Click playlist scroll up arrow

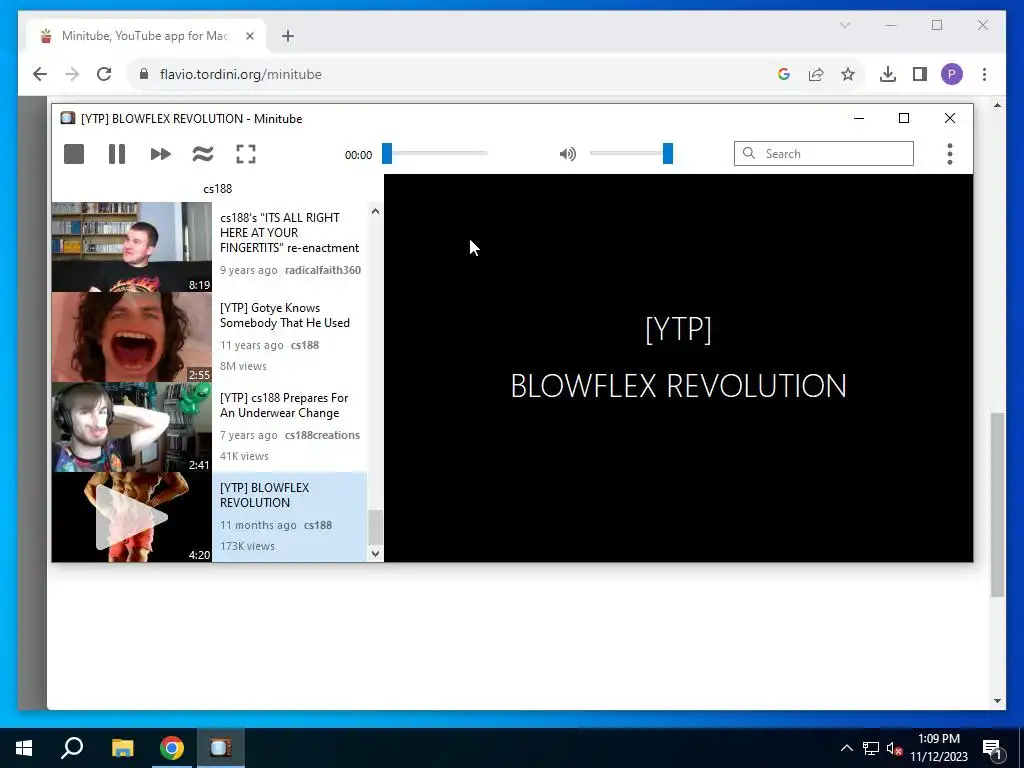[375, 211]
